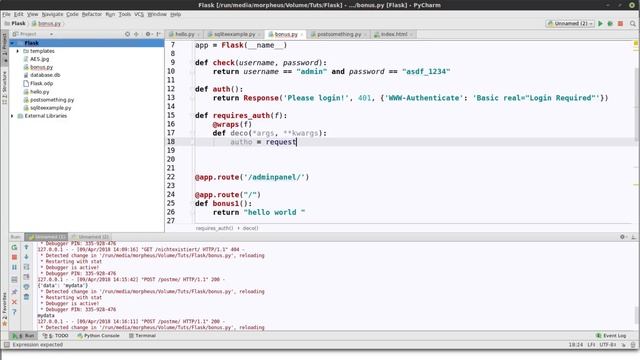Click the UTF-8 encoding selector in status bar
The image size is (640, 360).
pos(608,345)
